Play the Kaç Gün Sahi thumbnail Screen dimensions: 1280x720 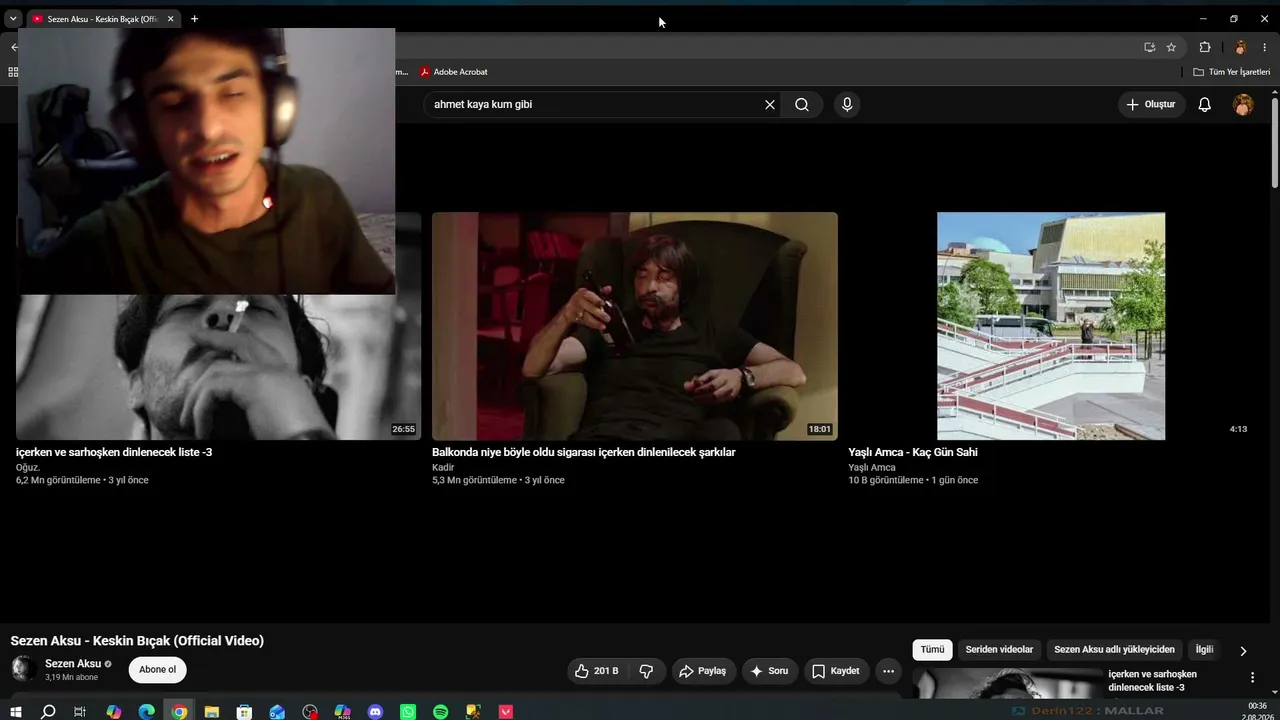(x=1051, y=326)
